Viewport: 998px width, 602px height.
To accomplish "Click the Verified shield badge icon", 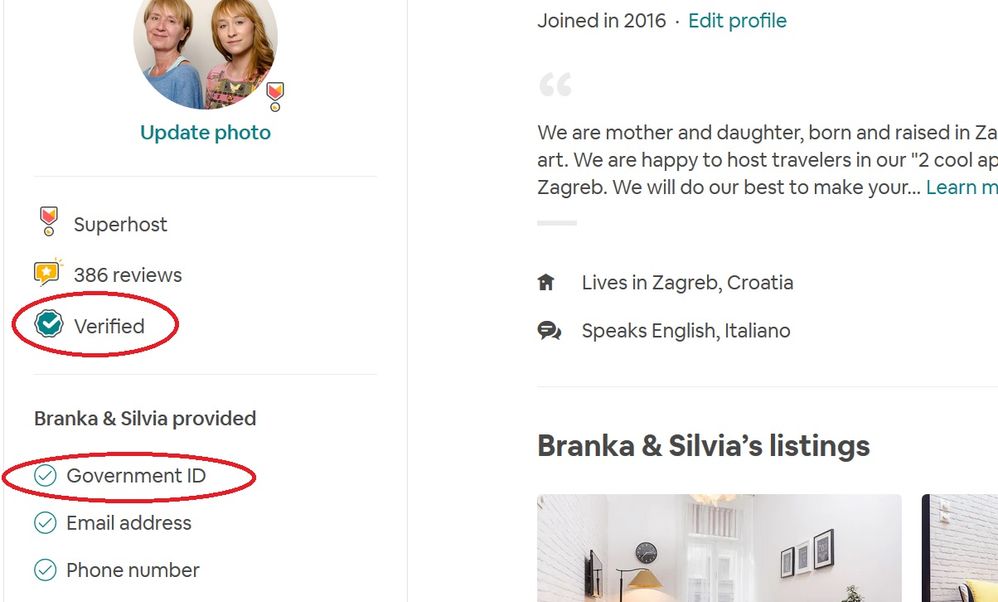I will pyautogui.click(x=48, y=325).
